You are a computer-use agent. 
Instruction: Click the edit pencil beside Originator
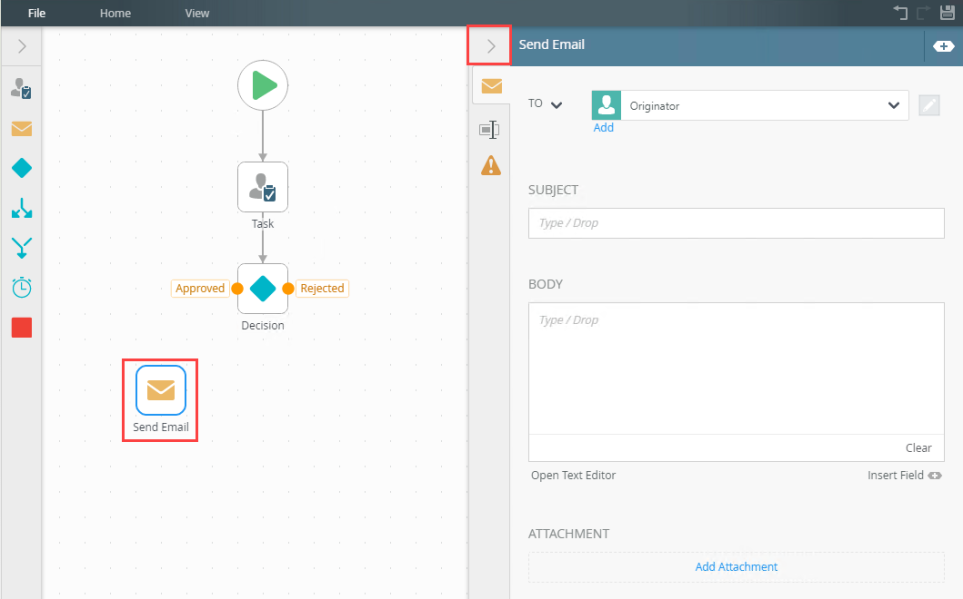(929, 106)
